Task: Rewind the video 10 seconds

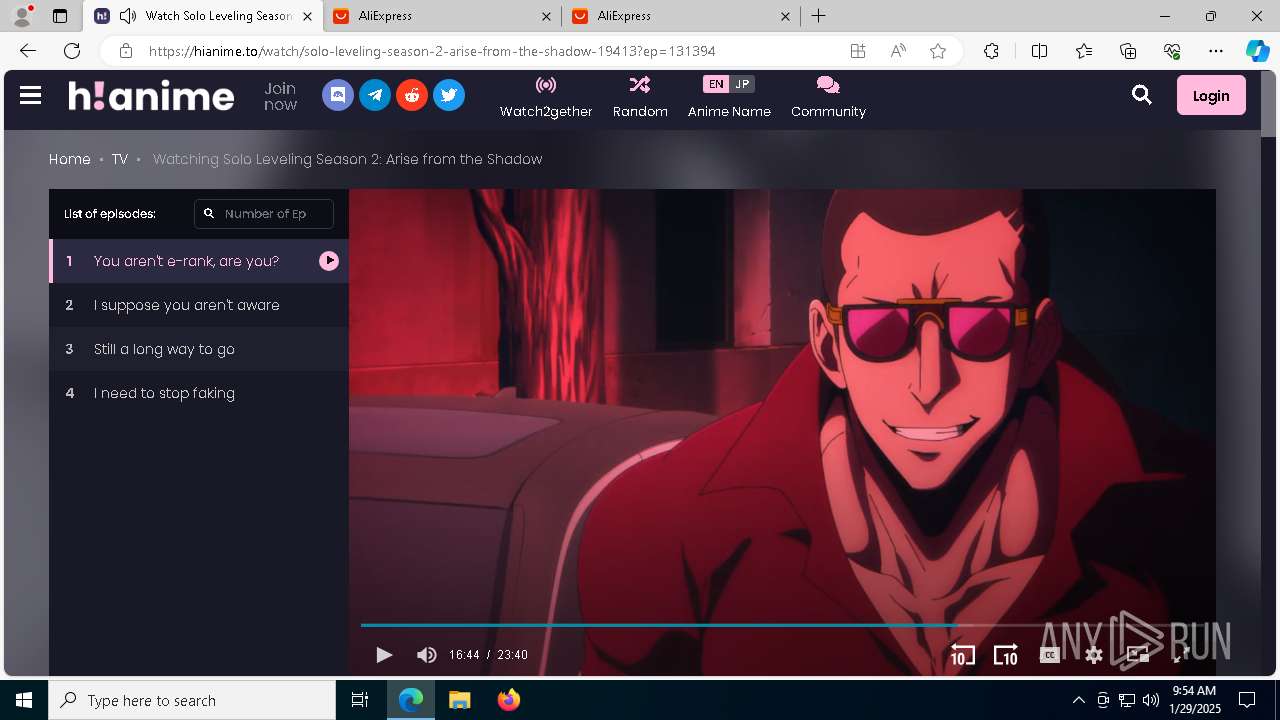Action: 962,655
